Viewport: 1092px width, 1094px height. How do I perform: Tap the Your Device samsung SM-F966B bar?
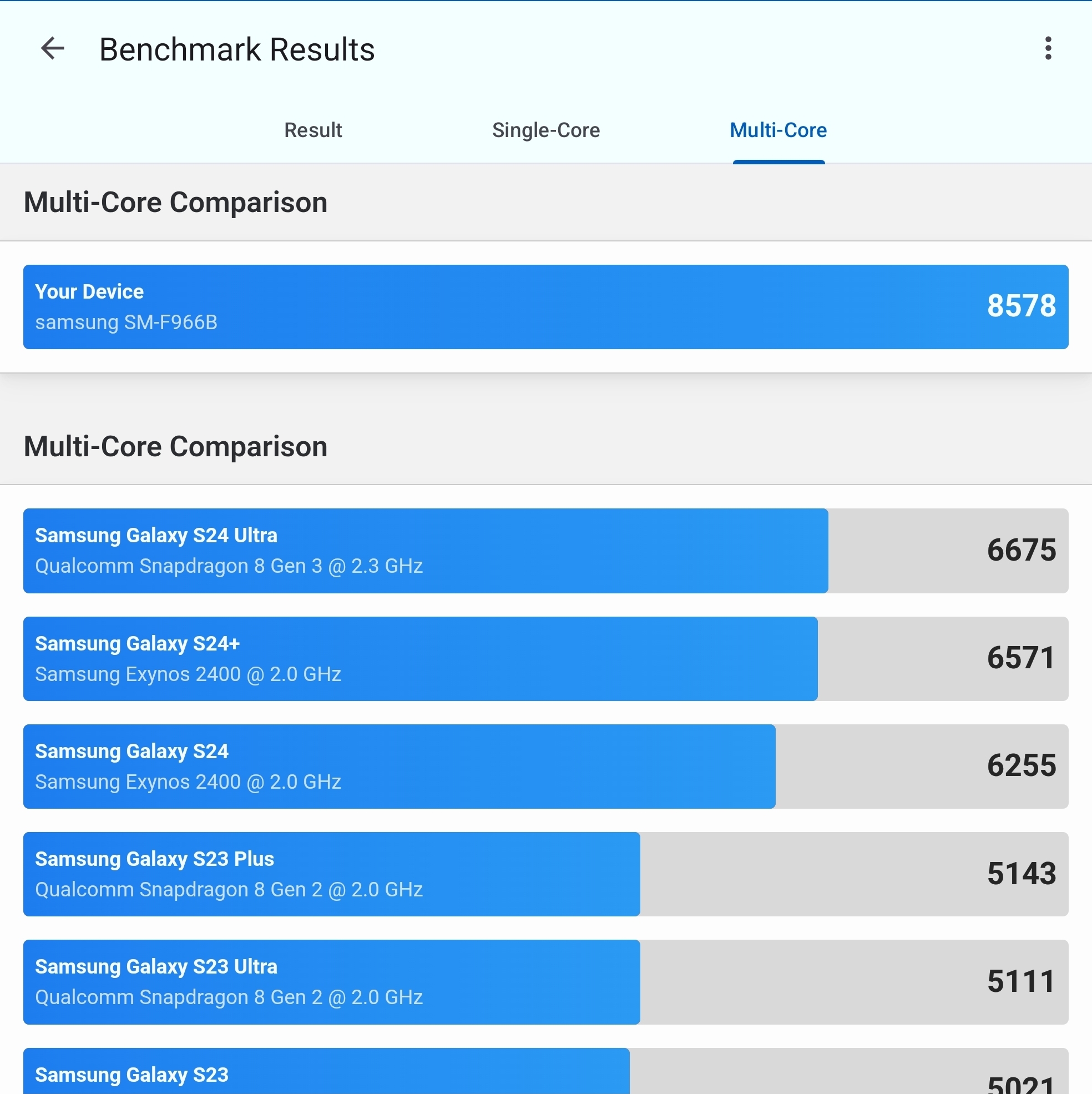tap(545, 307)
